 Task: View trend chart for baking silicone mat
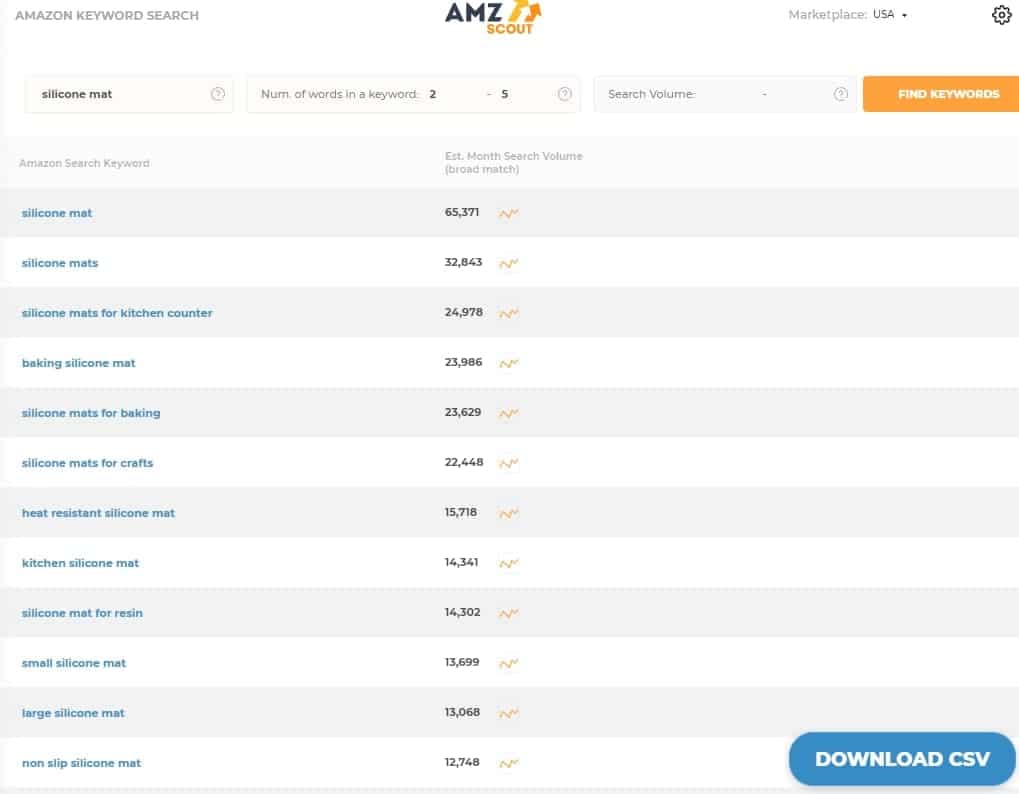tap(508, 363)
